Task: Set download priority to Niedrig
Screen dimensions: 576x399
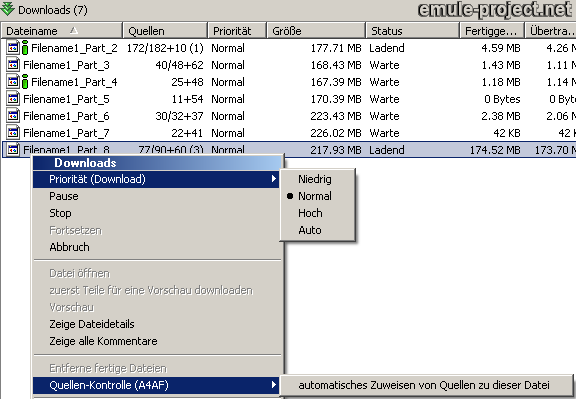Action: 314,179
